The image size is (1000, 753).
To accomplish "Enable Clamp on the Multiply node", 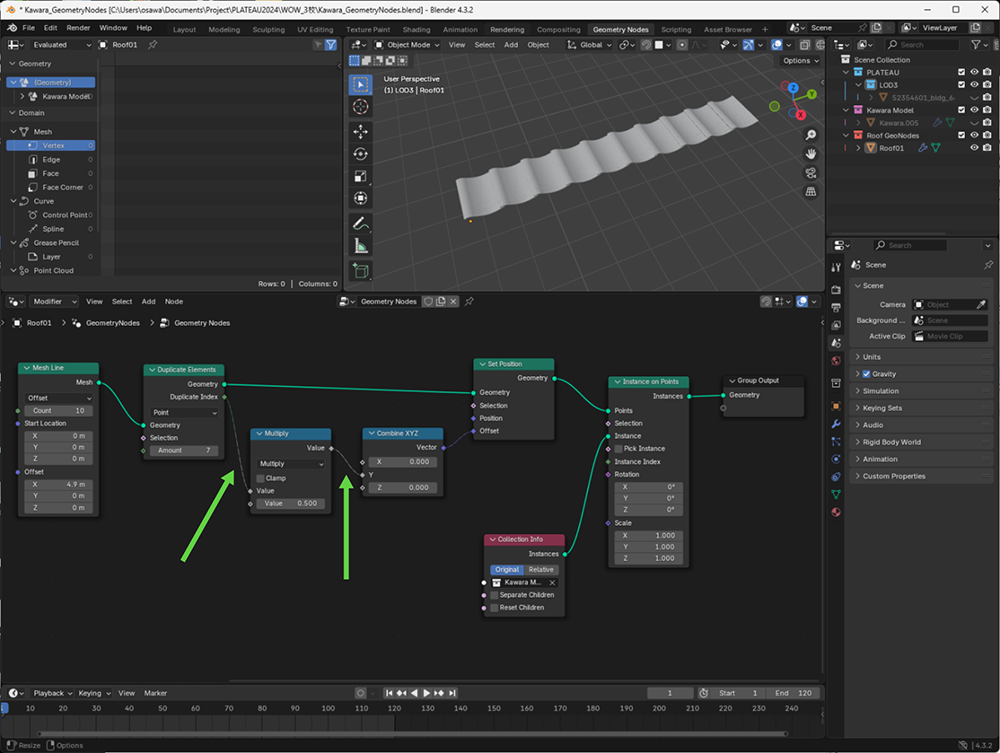I will point(261,478).
